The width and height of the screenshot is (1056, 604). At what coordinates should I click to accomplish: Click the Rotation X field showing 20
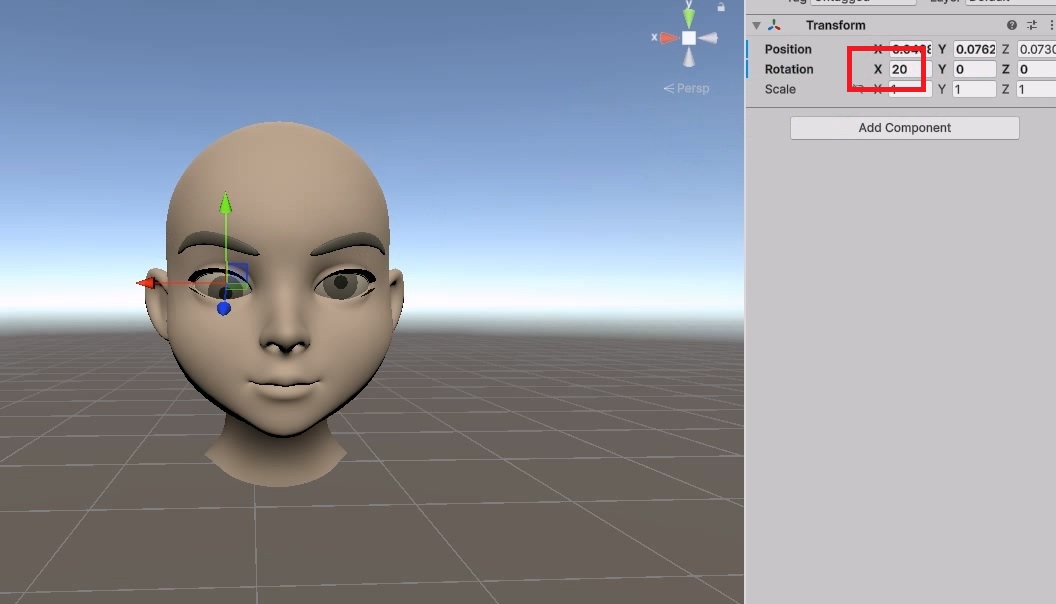(x=910, y=69)
